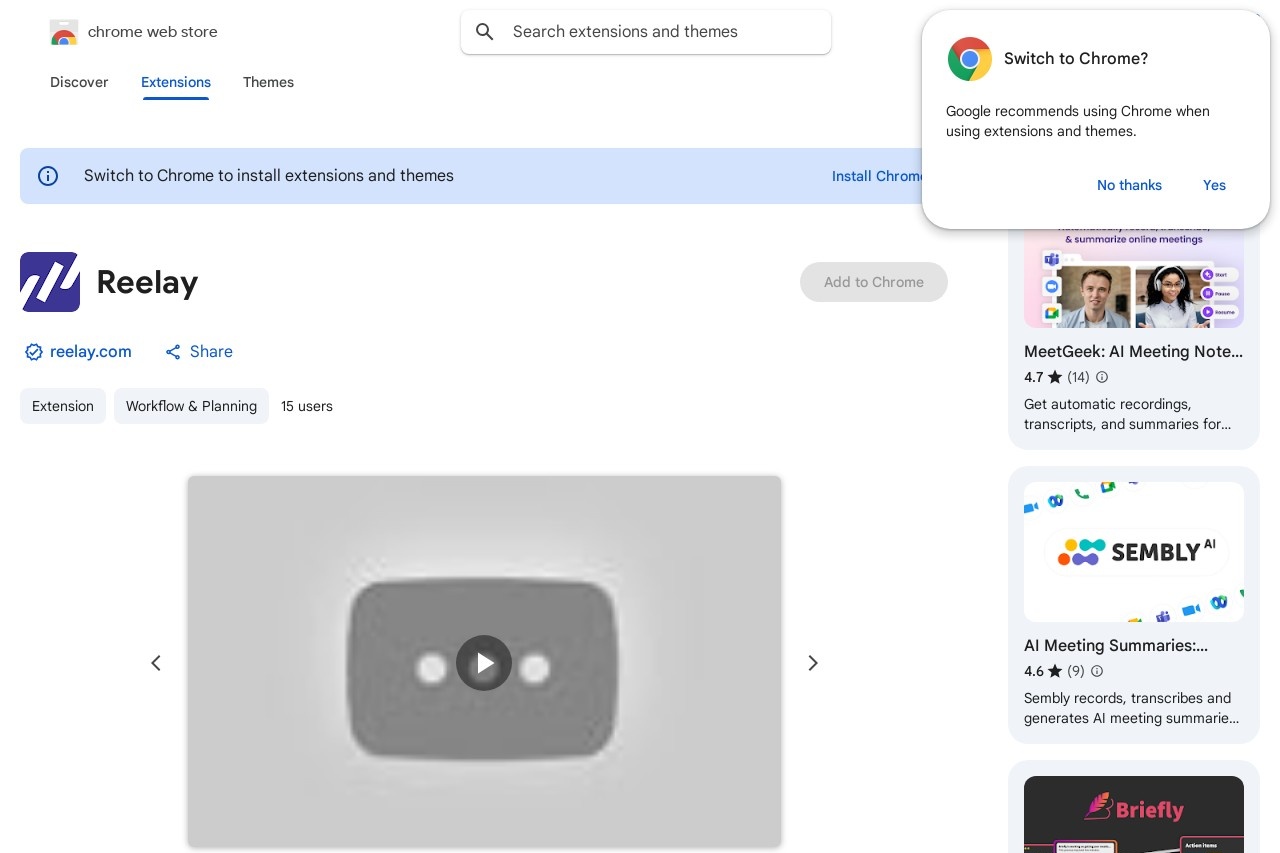Click Yes in the Switch to Chrome popup
The height and width of the screenshot is (853, 1280).
tap(1214, 185)
